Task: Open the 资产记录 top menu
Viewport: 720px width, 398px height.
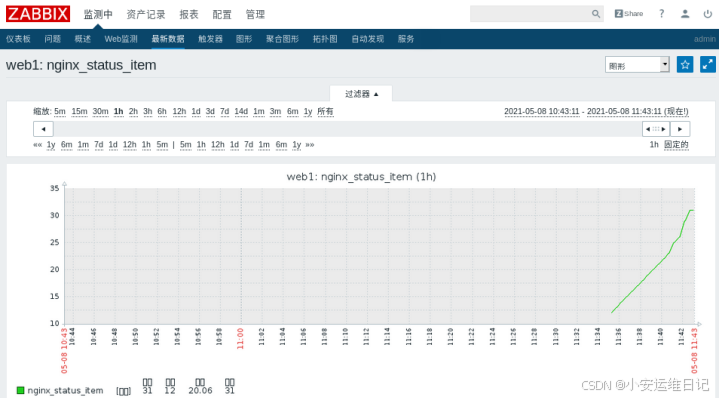Action: click(x=146, y=15)
